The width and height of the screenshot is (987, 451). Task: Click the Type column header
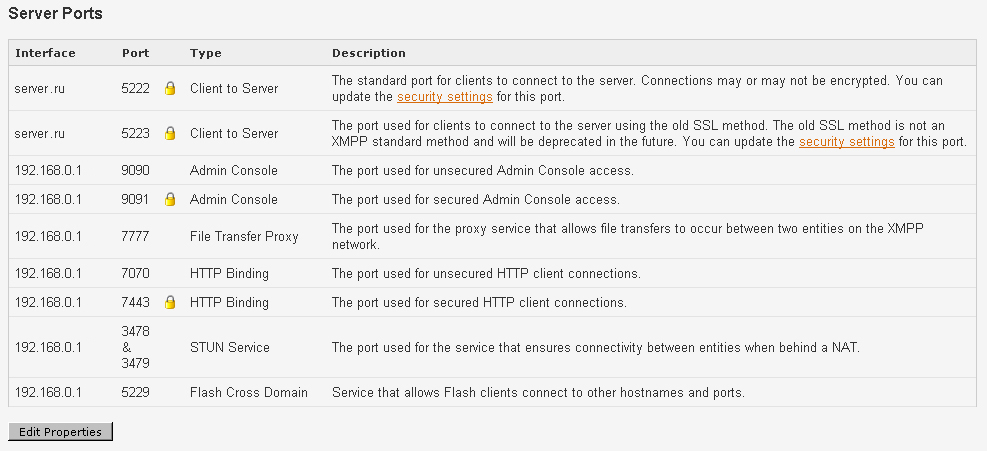pos(206,53)
